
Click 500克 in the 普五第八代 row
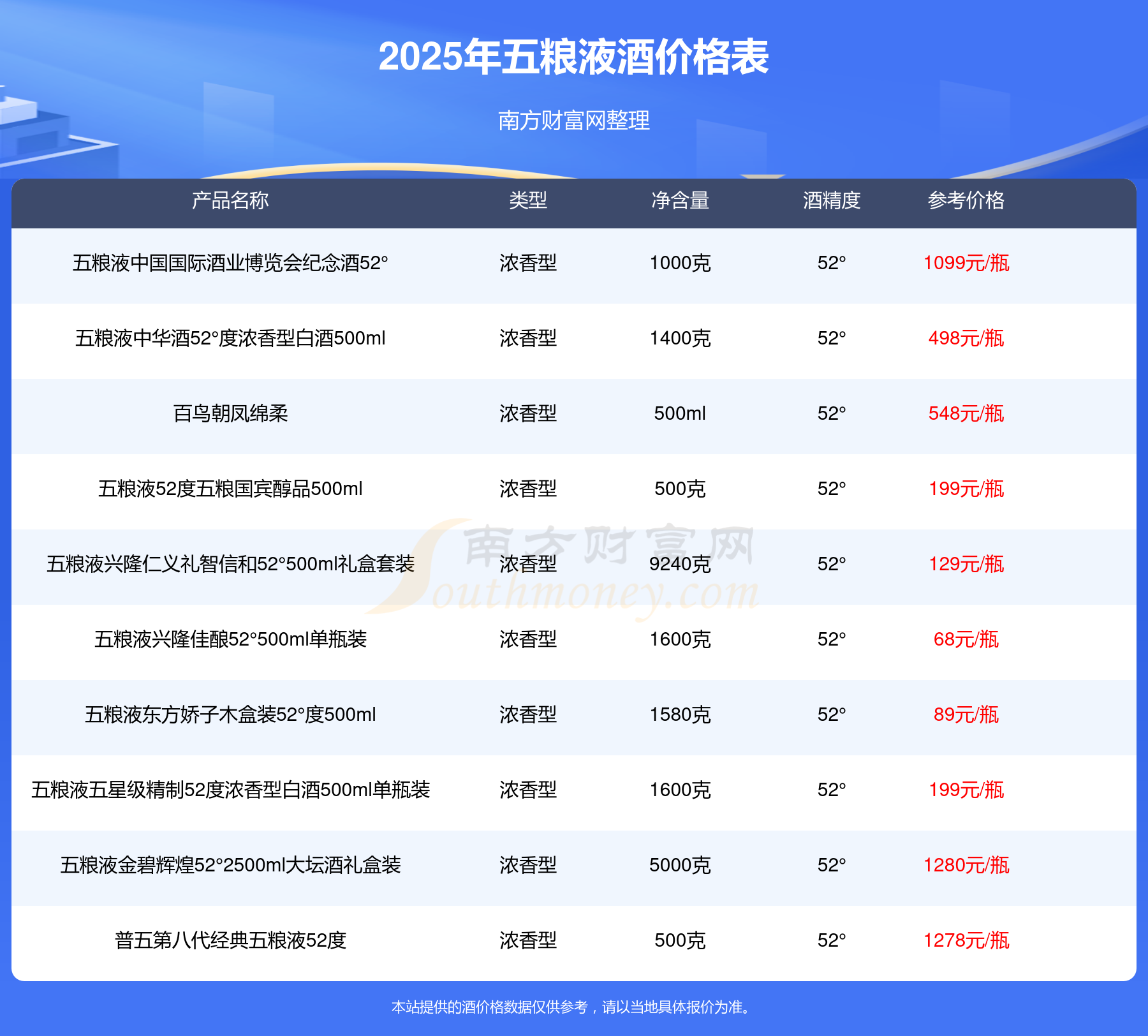click(x=680, y=940)
